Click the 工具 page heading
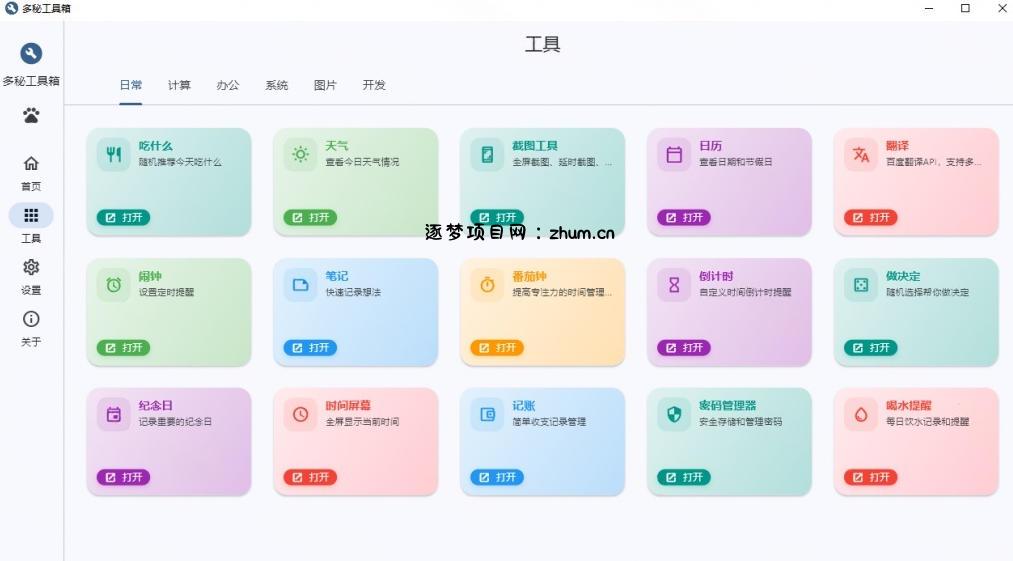Viewport: 1013px width, 561px height. point(542,44)
